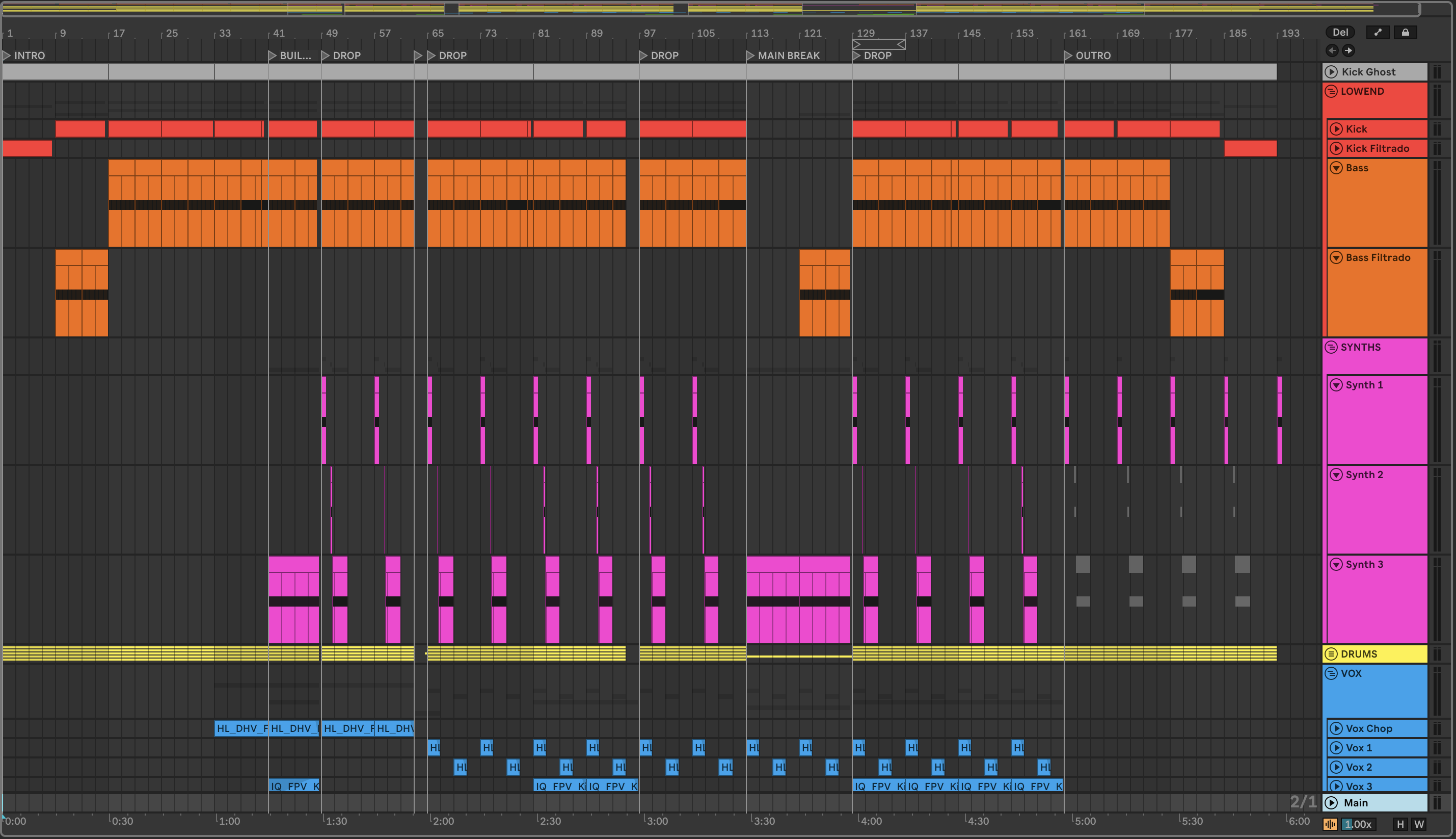The height and width of the screenshot is (839, 1456).
Task: Collapse the LOWEND group track
Action: click(x=1331, y=91)
